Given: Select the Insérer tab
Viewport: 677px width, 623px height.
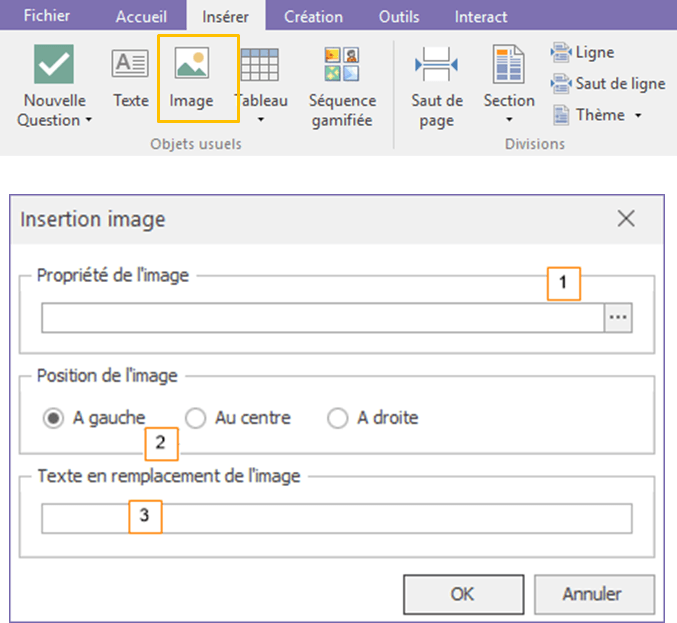Looking at the screenshot, I should 225,16.
